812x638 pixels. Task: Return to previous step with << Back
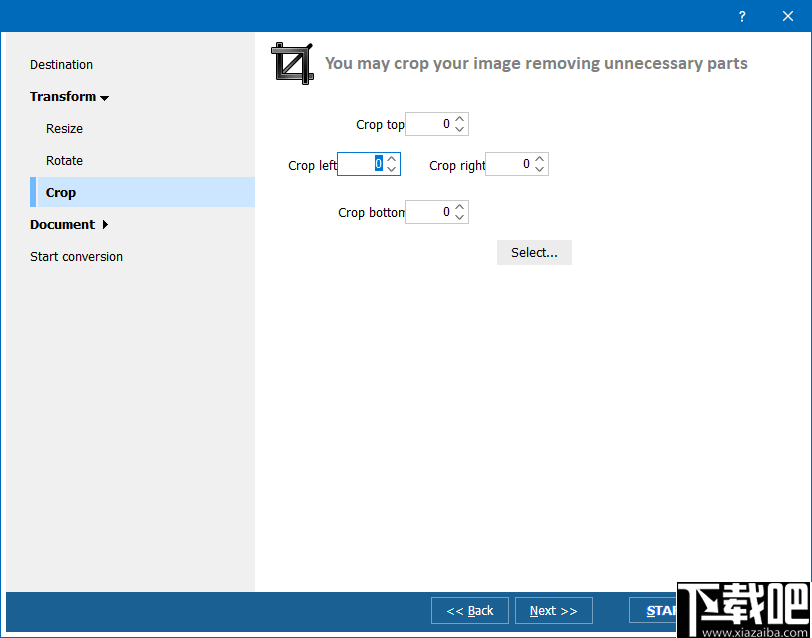470,611
